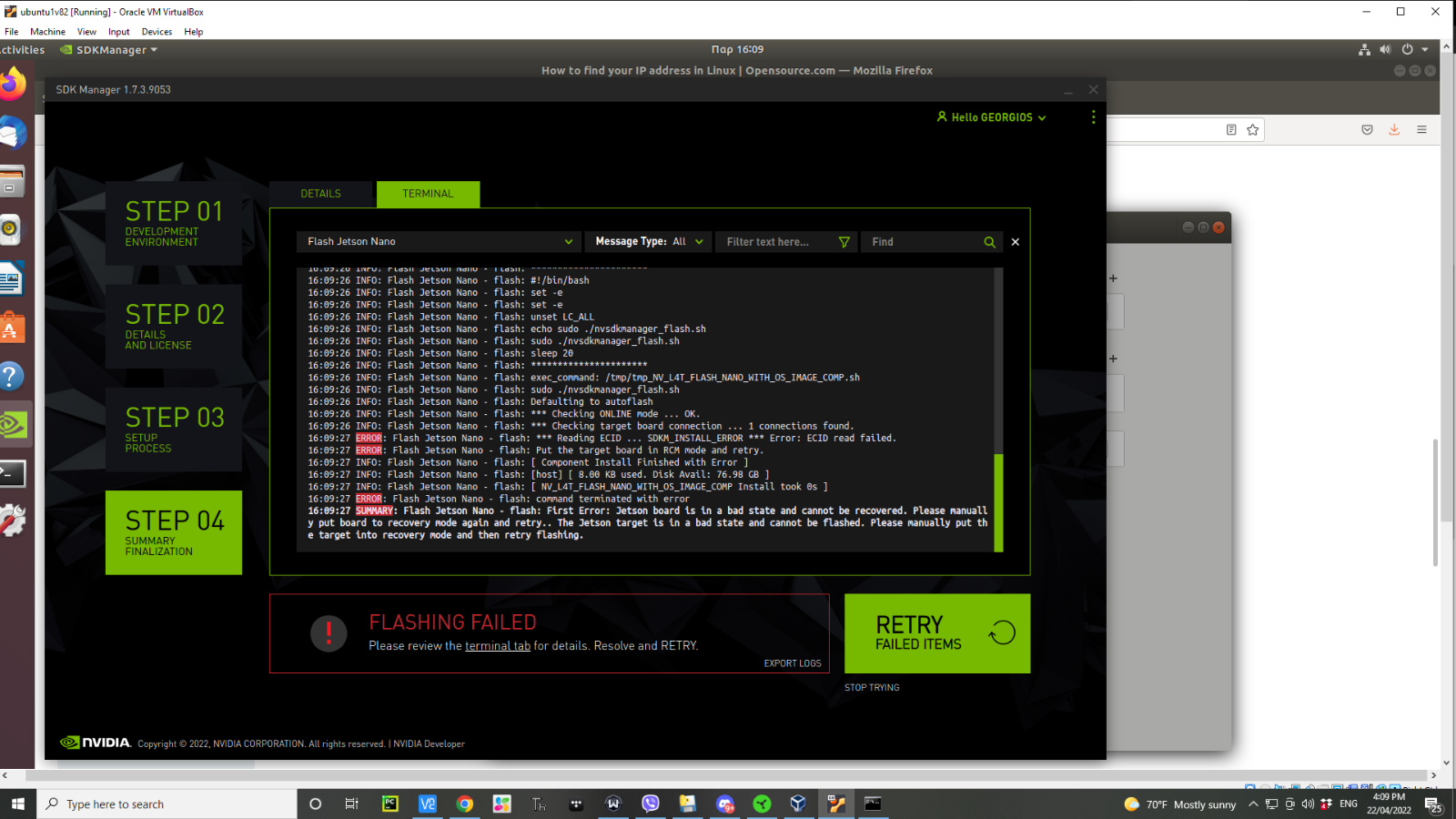Click EXPORT LOGS link
Image resolution: width=1456 pixels, height=819 pixels.
pyautogui.click(x=793, y=664)
